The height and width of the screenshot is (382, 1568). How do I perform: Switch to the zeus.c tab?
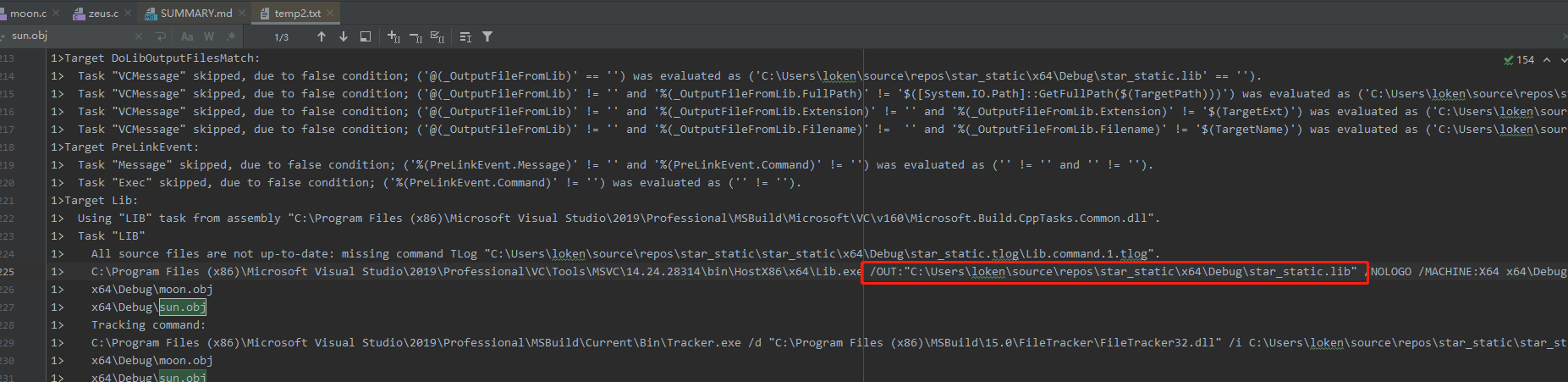click(103, 13)
